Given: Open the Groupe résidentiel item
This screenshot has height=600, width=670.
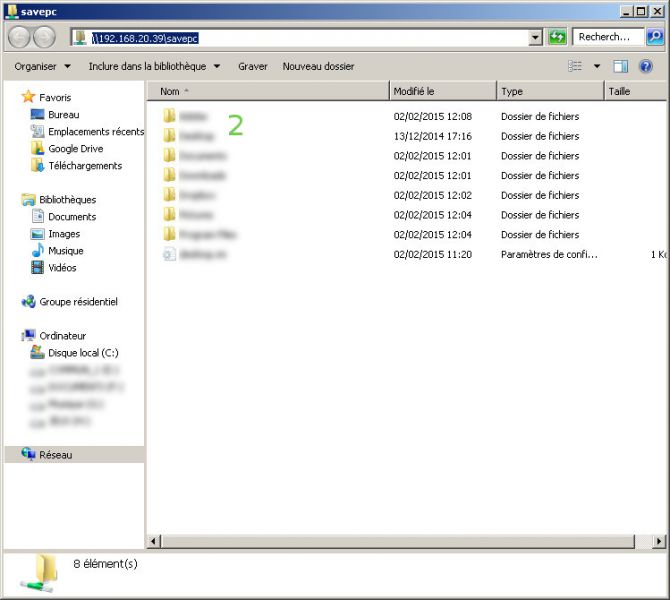Looking at the screenshot, I should [78, 301].
